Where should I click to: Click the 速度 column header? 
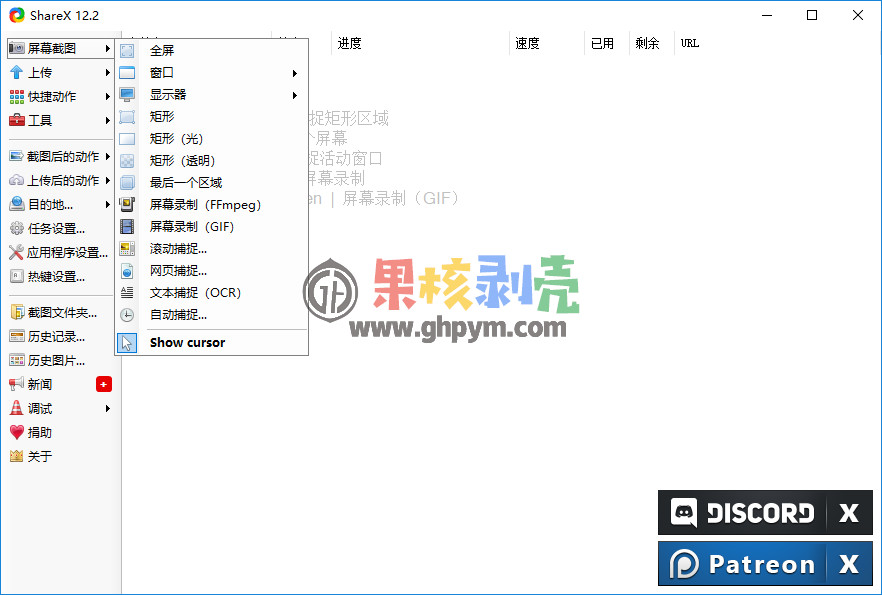547,43
